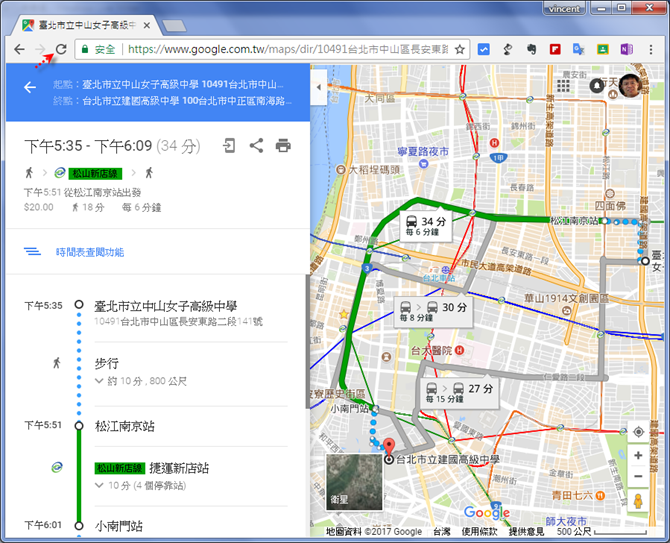Click 臺北市立中山女子高級中學 origin in step list

(x=166, y=306)
